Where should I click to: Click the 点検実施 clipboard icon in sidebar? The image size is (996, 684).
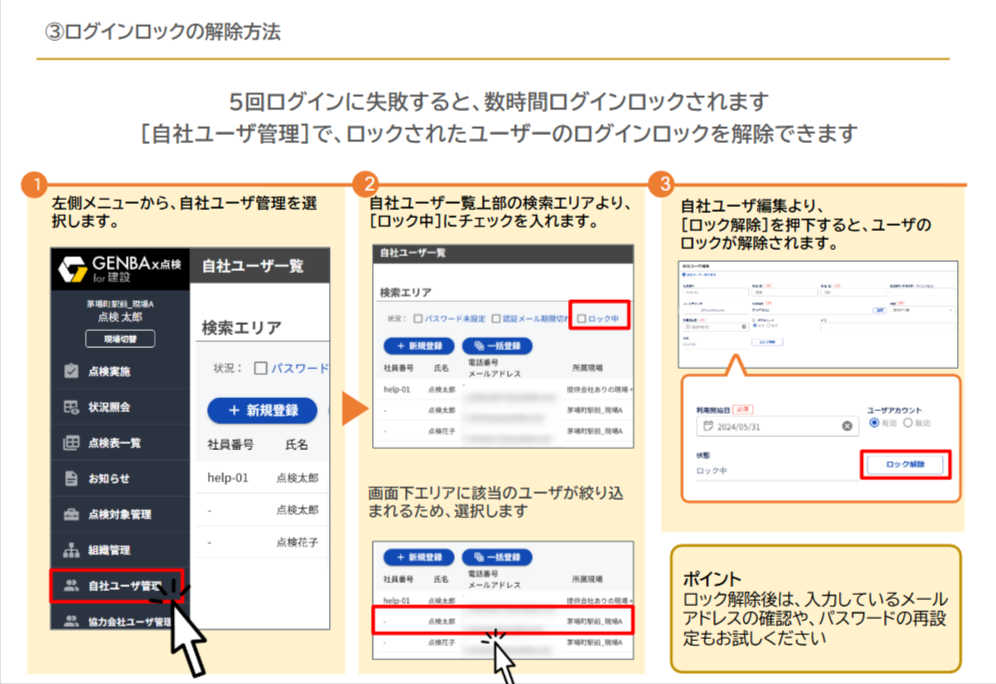[x=71, y=371]
